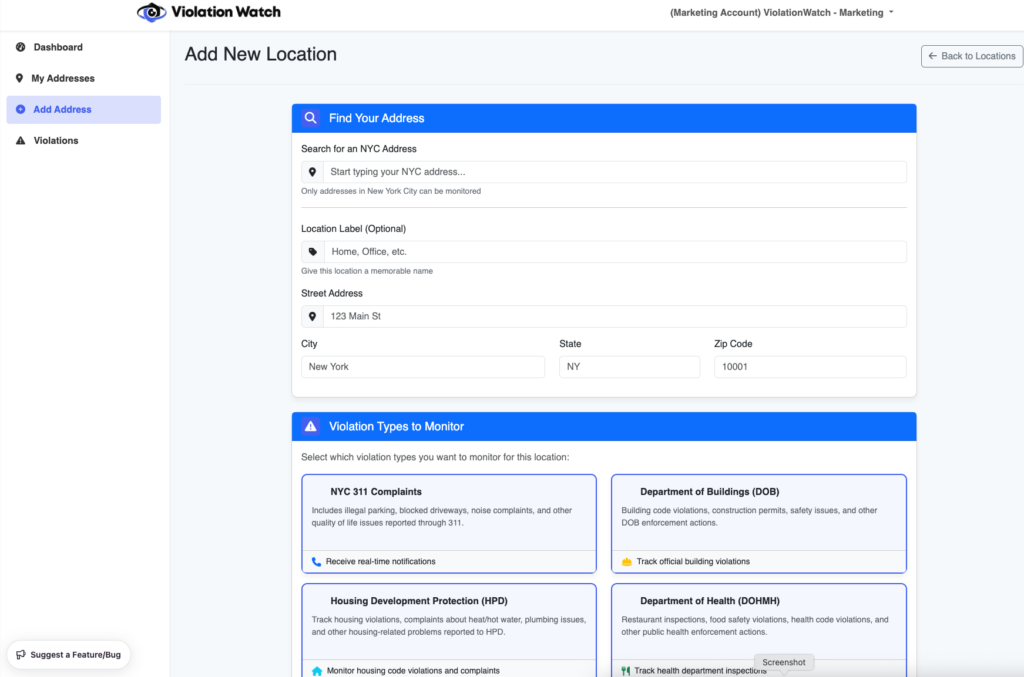
Task: Click the tag icon beside Location Label
Action: pos(312,252)
